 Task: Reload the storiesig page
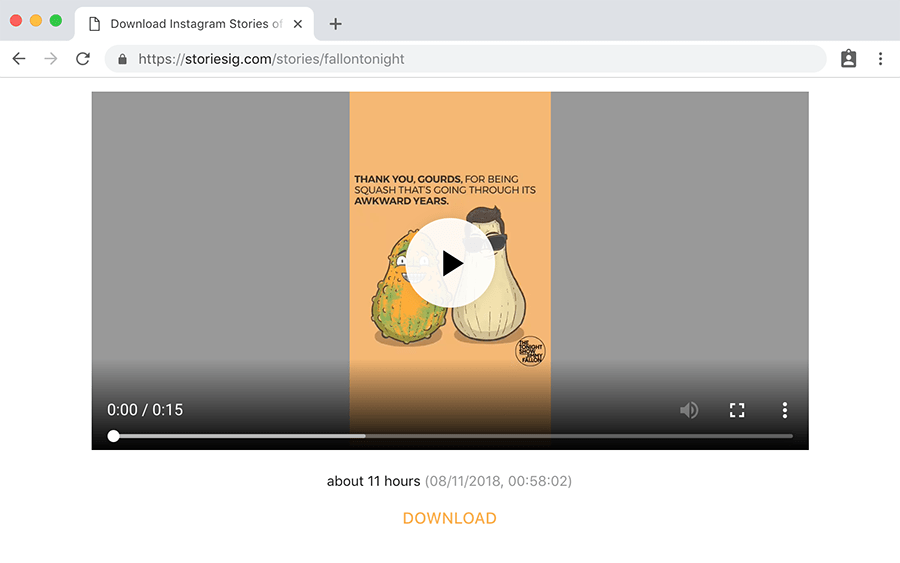(x=83, y=59)
